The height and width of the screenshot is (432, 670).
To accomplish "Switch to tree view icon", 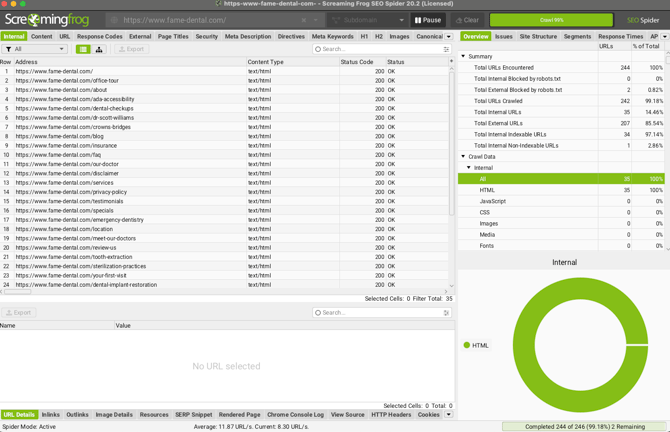I will [99, 49].
